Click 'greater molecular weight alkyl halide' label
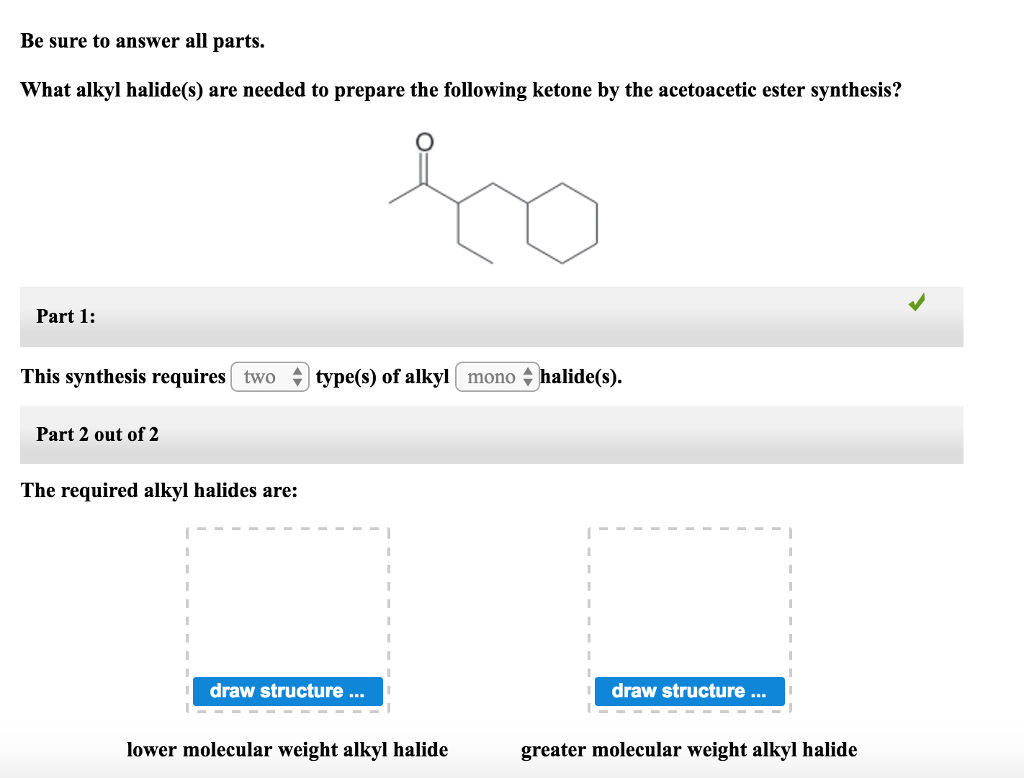This screenshot has height=778, width=1024. coord(689,749)
